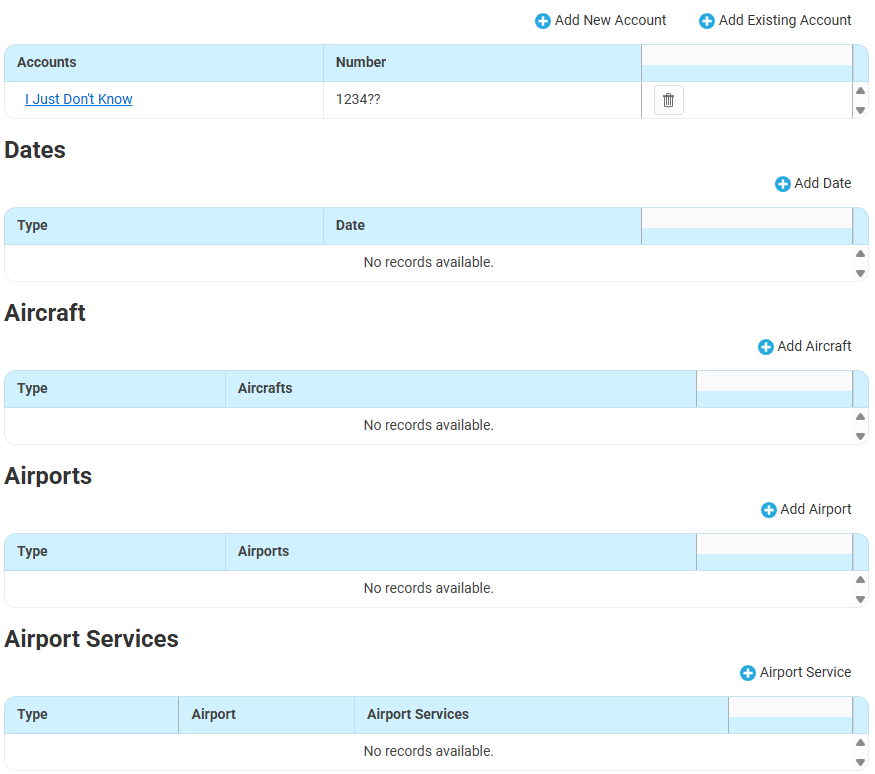Viewport: 875px width, 774px height.
Task: Click the Airport column header in Airport Services
Action: pyautogui.click(x=214, y=714)
